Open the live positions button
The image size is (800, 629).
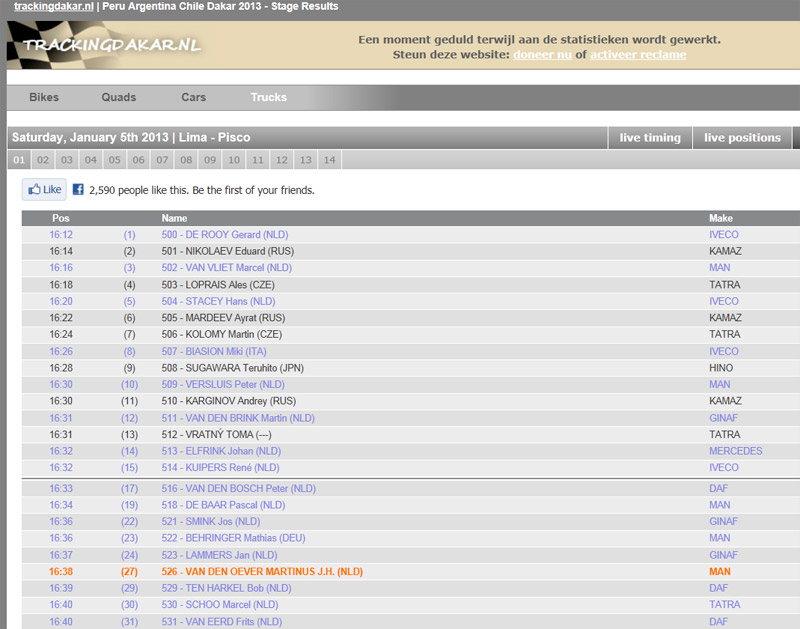[x=742, y=138]
